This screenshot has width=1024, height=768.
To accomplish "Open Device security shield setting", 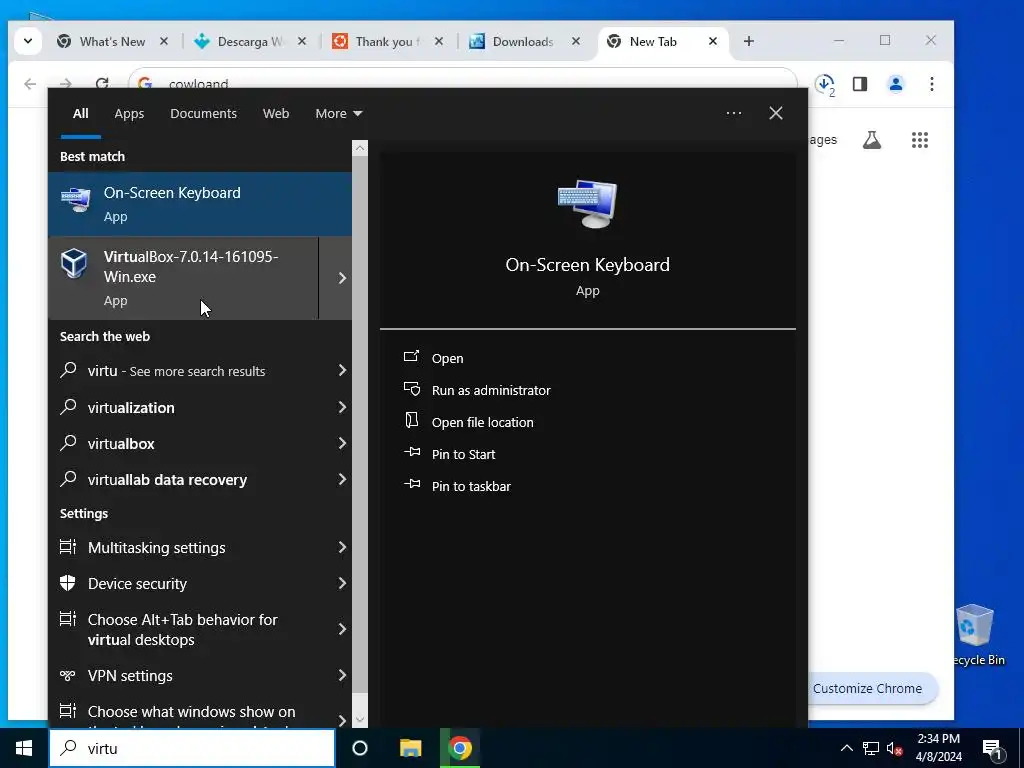I will click(x=200, y=583).
